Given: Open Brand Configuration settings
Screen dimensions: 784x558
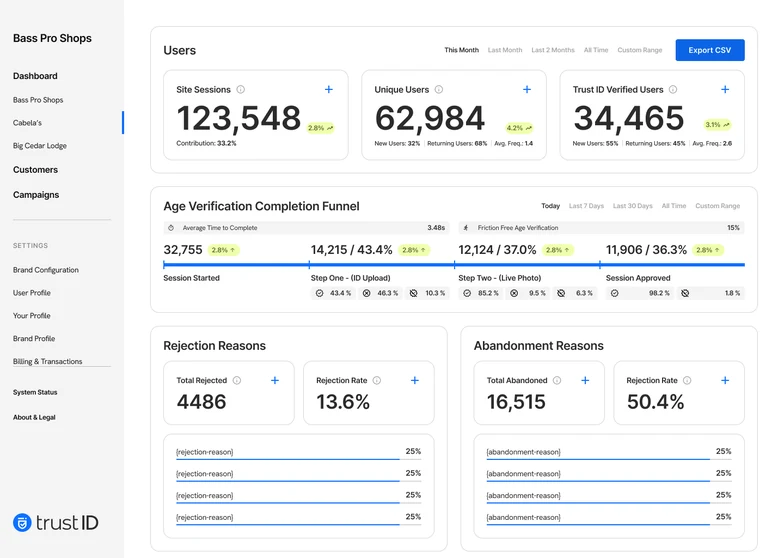Looking at the screenshot, I should (46, 270).
